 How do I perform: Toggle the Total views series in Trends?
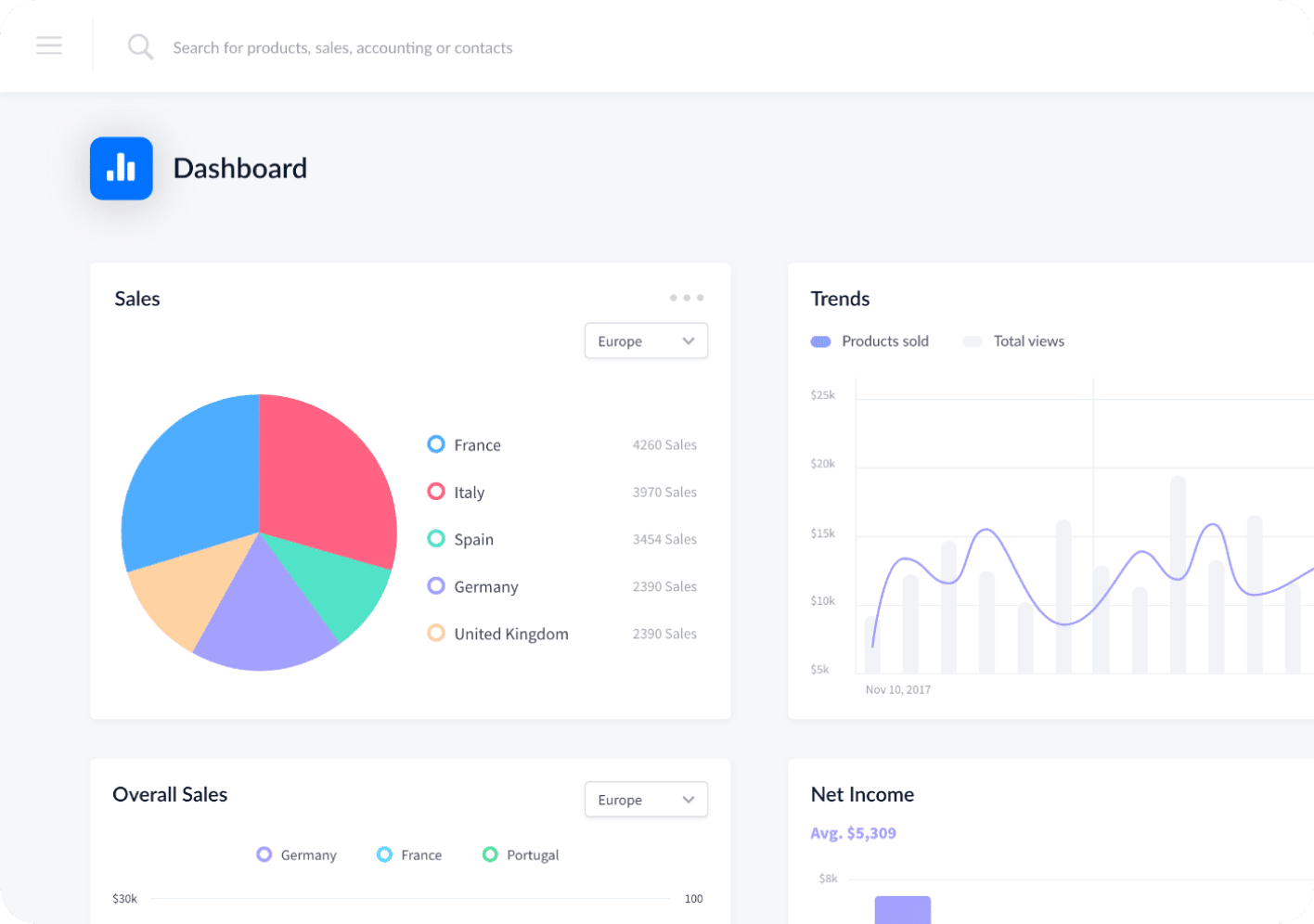(972, 341)
